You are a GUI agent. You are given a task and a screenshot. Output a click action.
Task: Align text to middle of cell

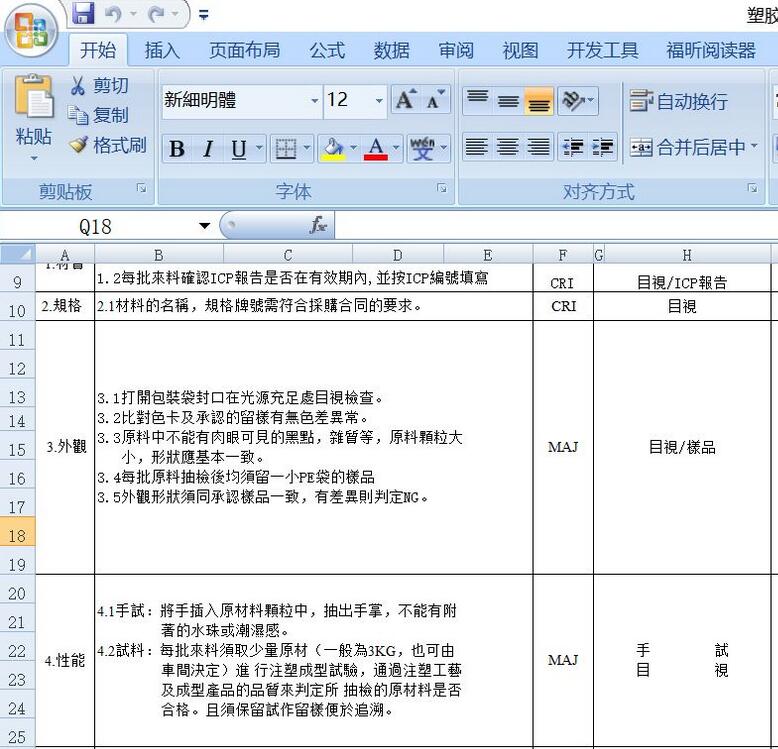pos(508,101)
